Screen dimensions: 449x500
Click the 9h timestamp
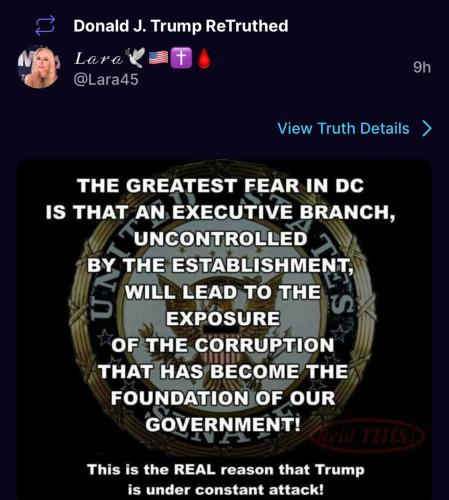point(422,68)
